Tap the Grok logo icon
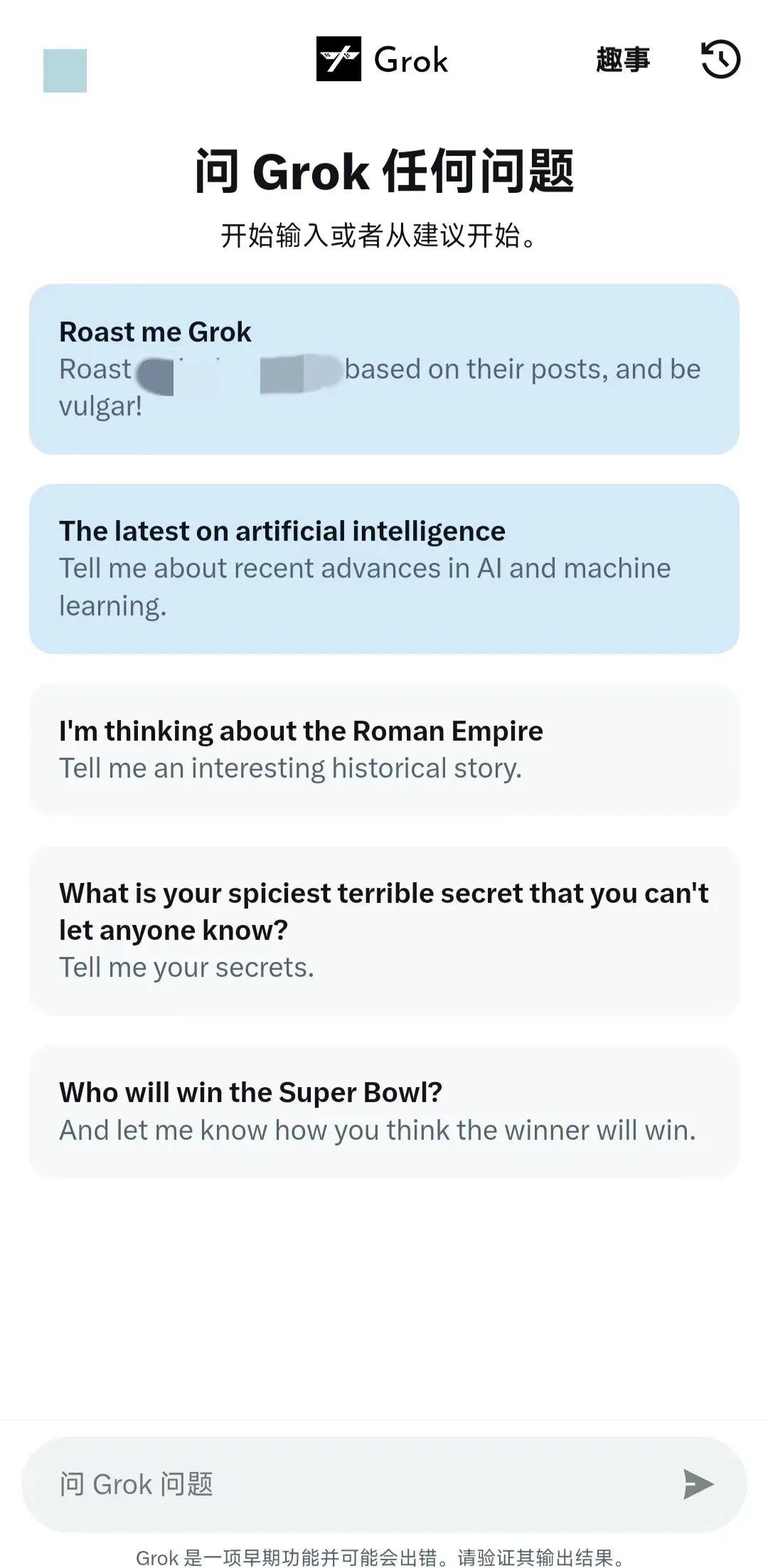The image size is (768, 1568). [x=338, y=59]
